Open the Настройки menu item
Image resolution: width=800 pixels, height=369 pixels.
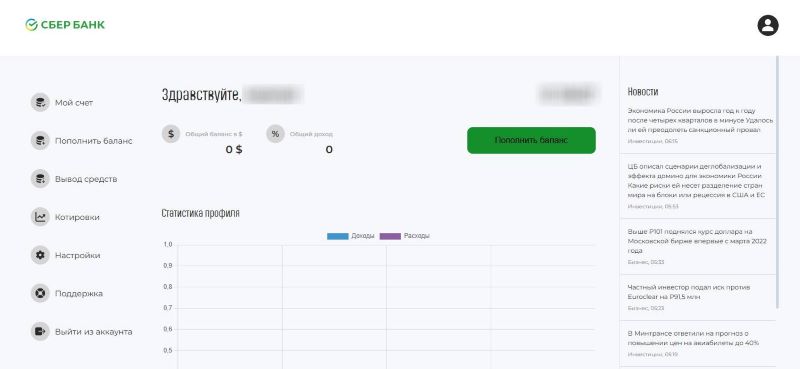coord(78,255)
